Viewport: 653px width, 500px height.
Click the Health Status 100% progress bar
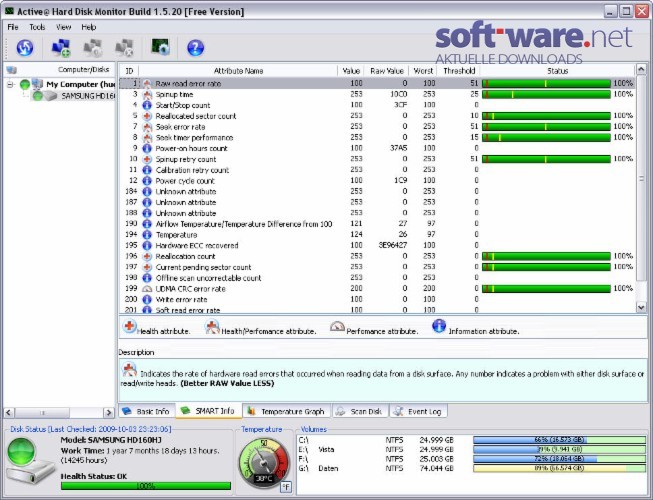pos(146,486)
